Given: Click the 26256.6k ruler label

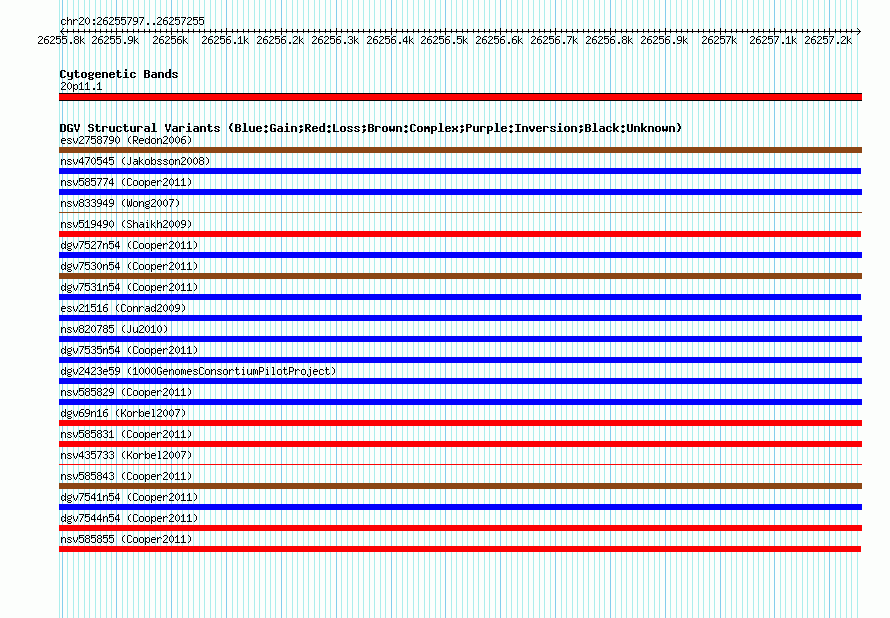Looking at the screenshot, I should point(499,40).
